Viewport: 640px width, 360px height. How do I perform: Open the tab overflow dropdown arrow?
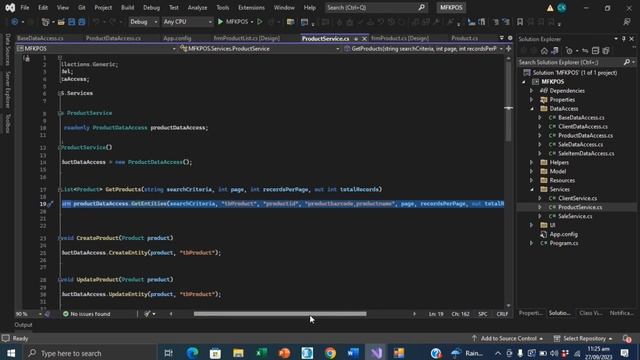502,38
